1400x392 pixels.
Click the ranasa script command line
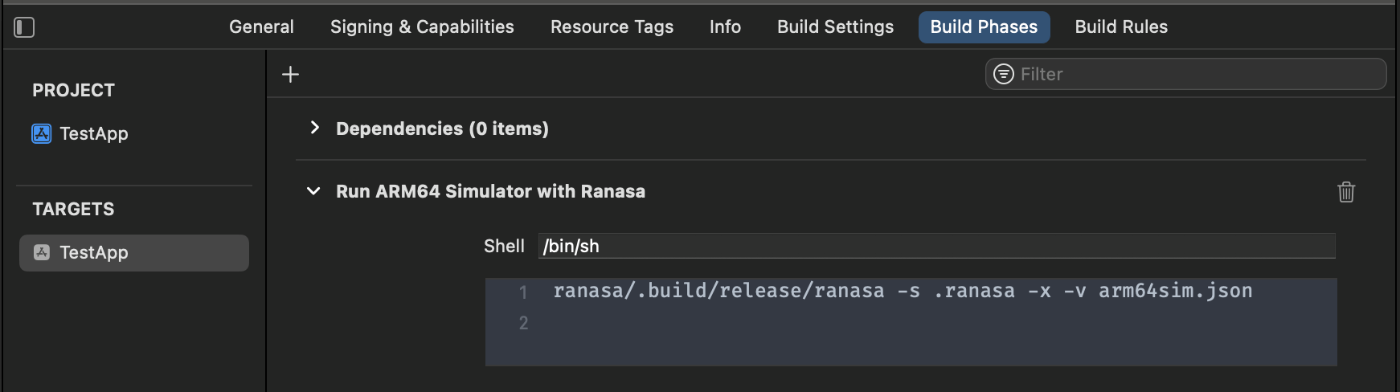pos(902,291)
